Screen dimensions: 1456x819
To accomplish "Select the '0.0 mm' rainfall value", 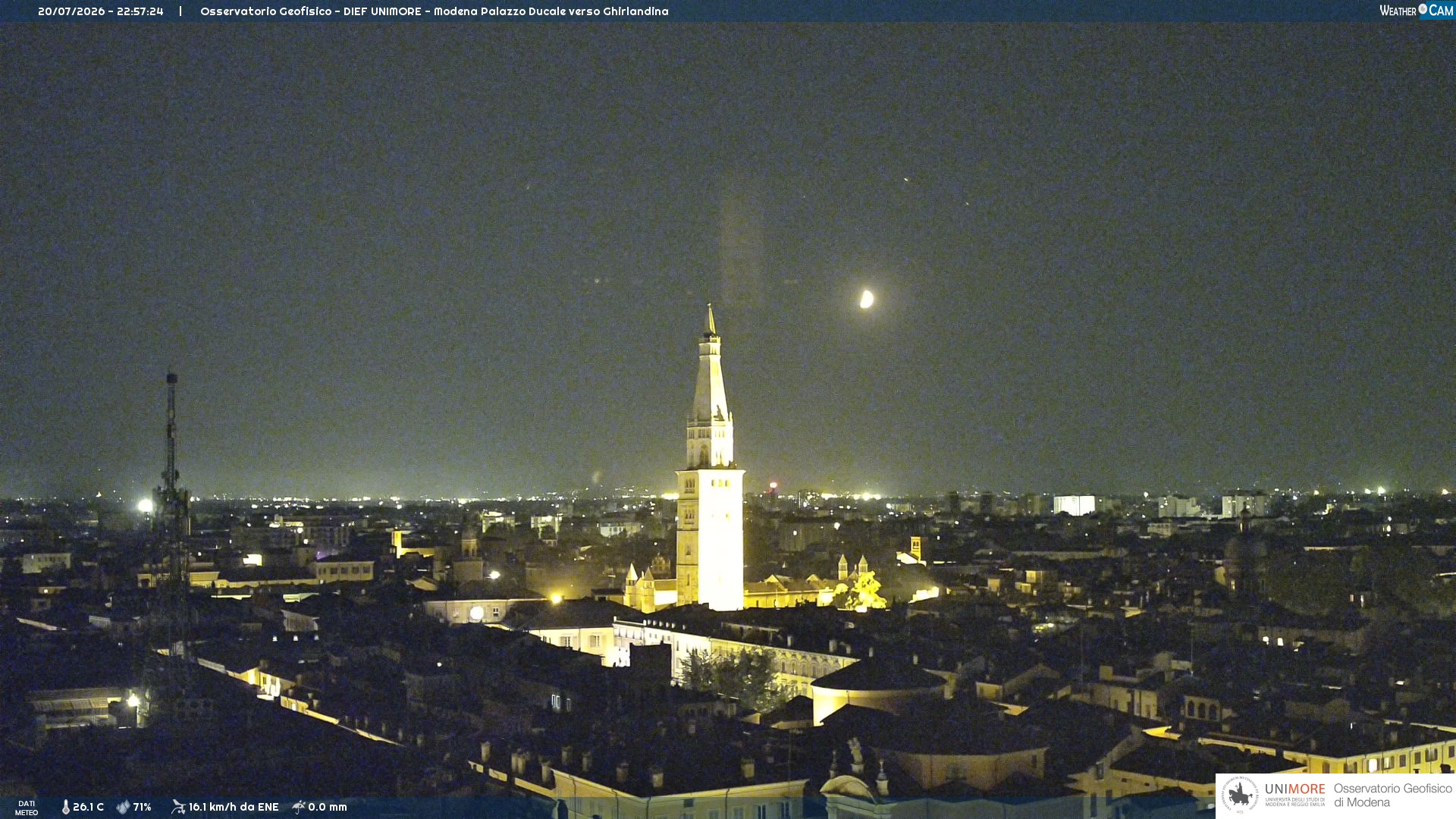I will 328,807.
